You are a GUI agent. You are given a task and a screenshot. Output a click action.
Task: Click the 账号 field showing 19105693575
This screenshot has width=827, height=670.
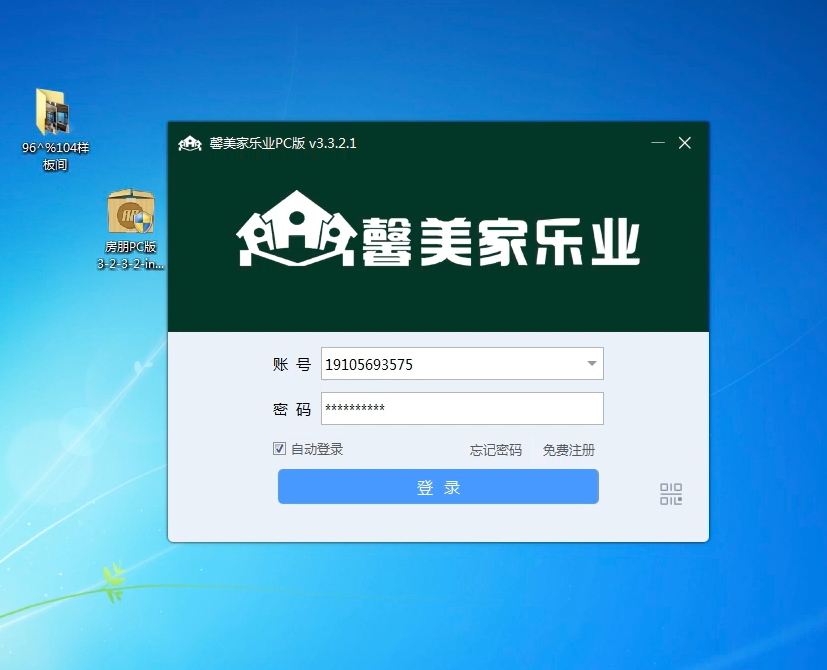point(450,365)
